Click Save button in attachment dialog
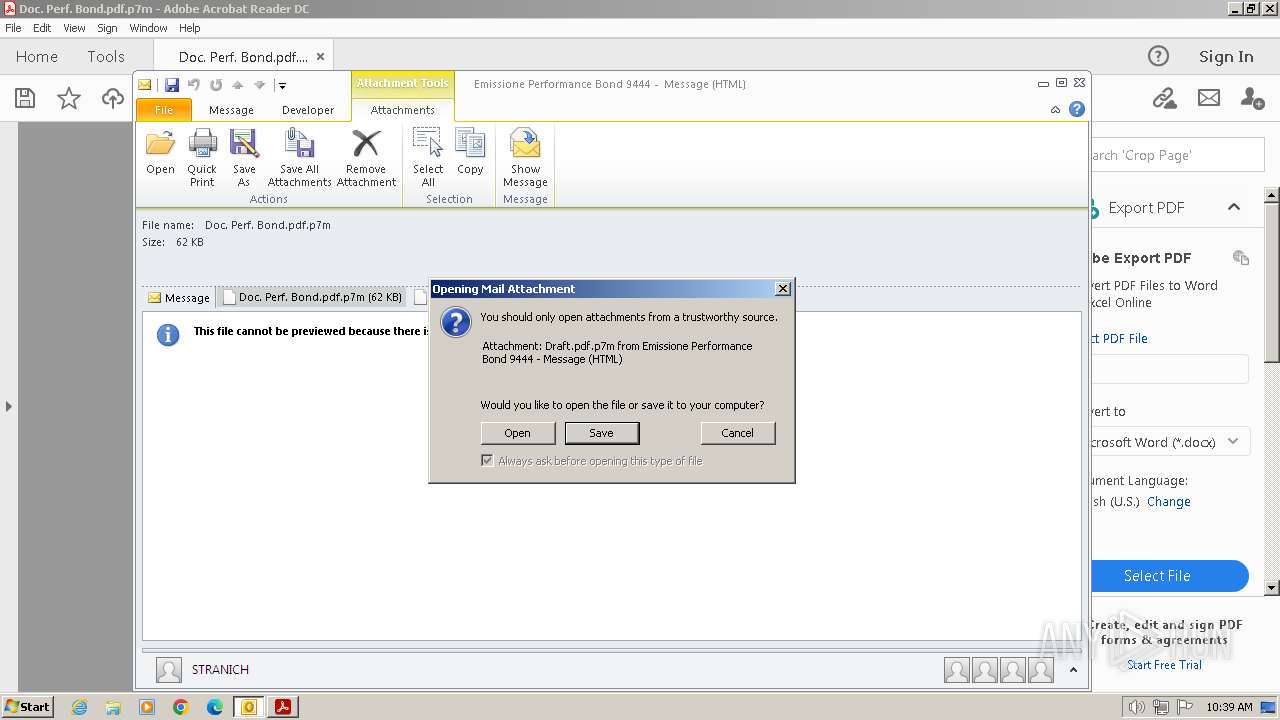This screenshot has width=1280, height=720. point(601,433)
